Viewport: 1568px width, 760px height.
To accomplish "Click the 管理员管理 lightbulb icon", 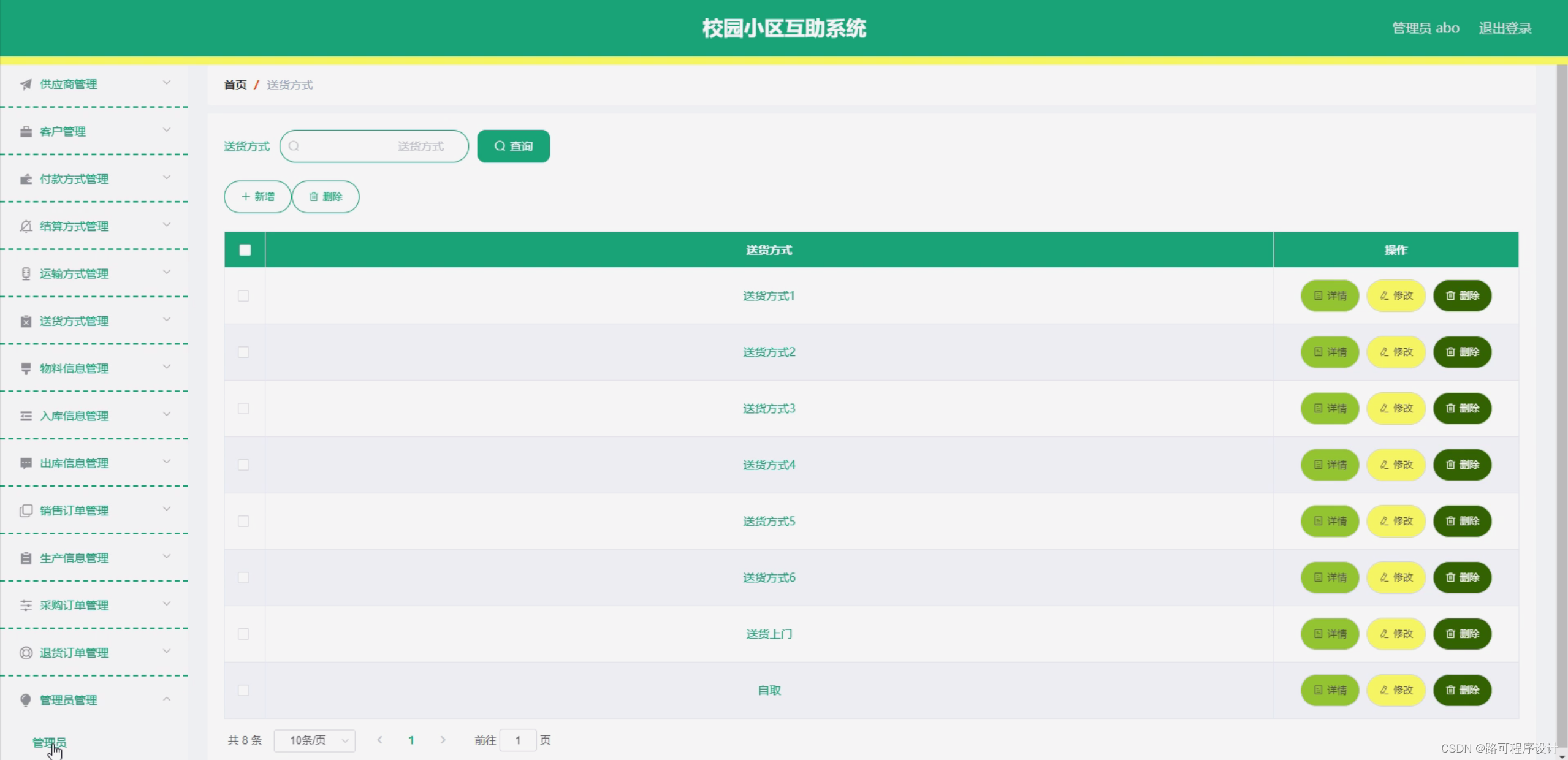I will coord(25,699).
